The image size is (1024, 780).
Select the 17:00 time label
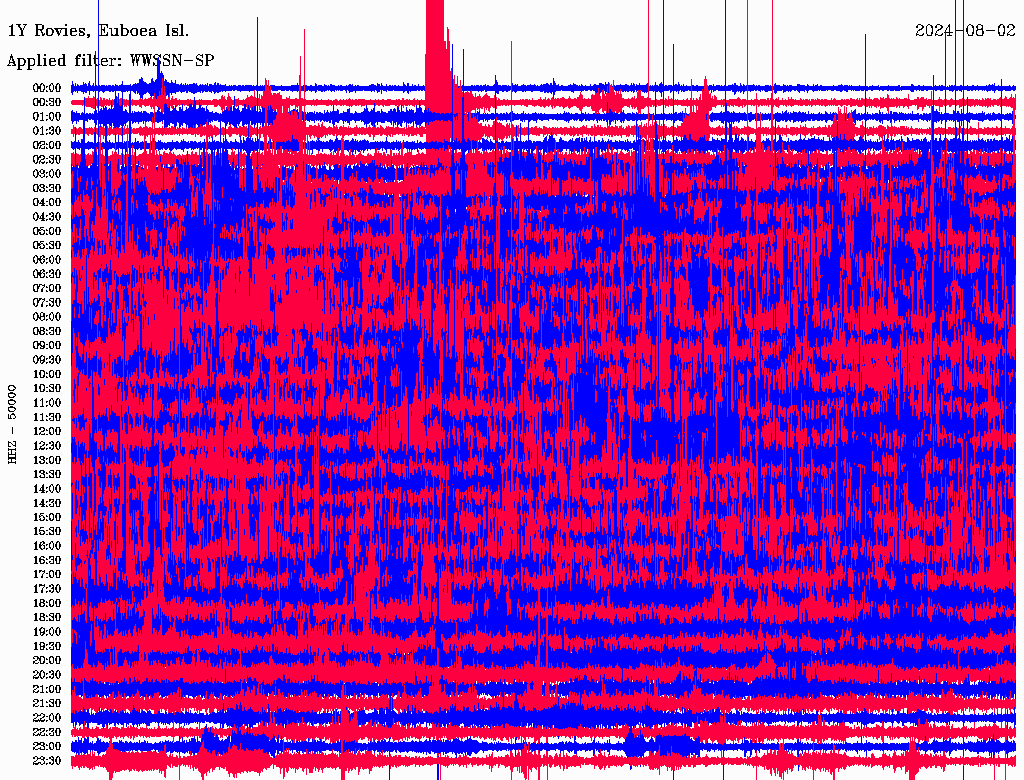[x=47, y=575]
